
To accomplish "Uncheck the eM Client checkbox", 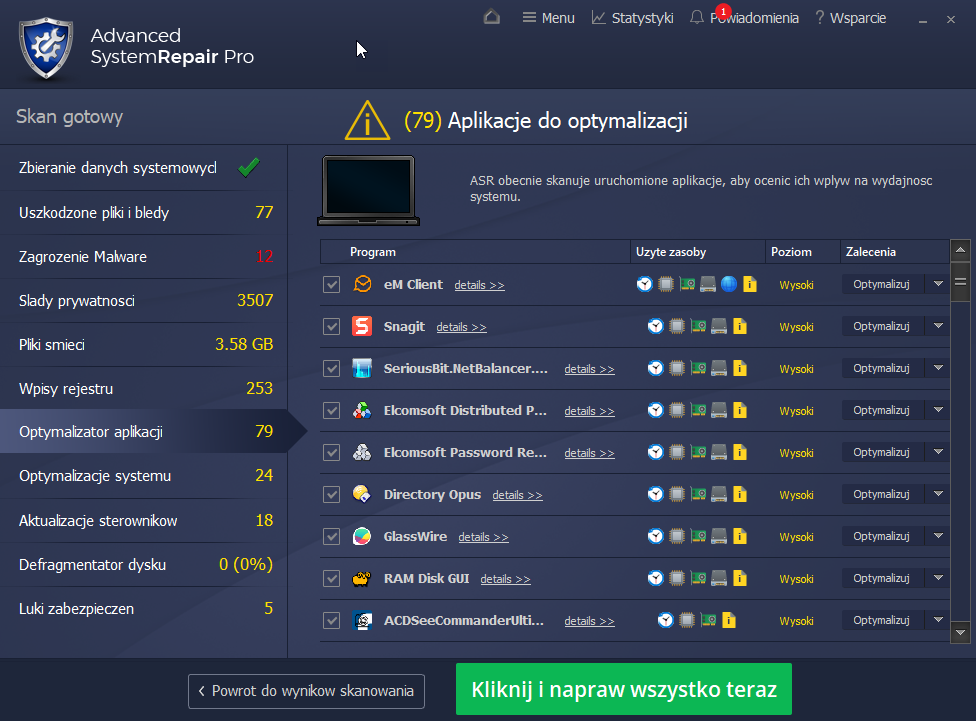I will click(x=331, y=285).
